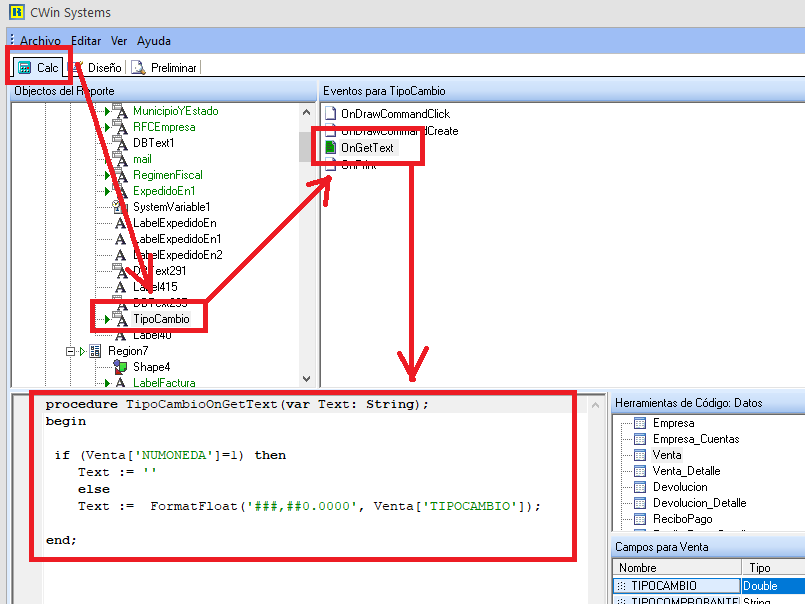Click the SystemVariable1 object icon
This screenshot has height=604, width=805.
tap(121, 207)
